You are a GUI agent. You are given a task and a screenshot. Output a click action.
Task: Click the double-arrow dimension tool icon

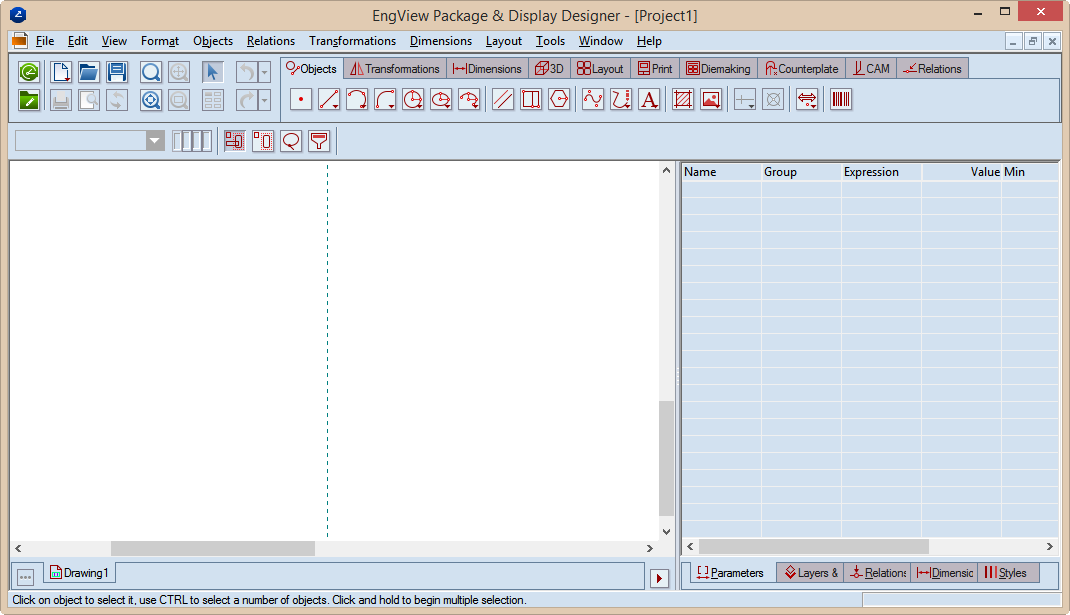click(807, 99)
